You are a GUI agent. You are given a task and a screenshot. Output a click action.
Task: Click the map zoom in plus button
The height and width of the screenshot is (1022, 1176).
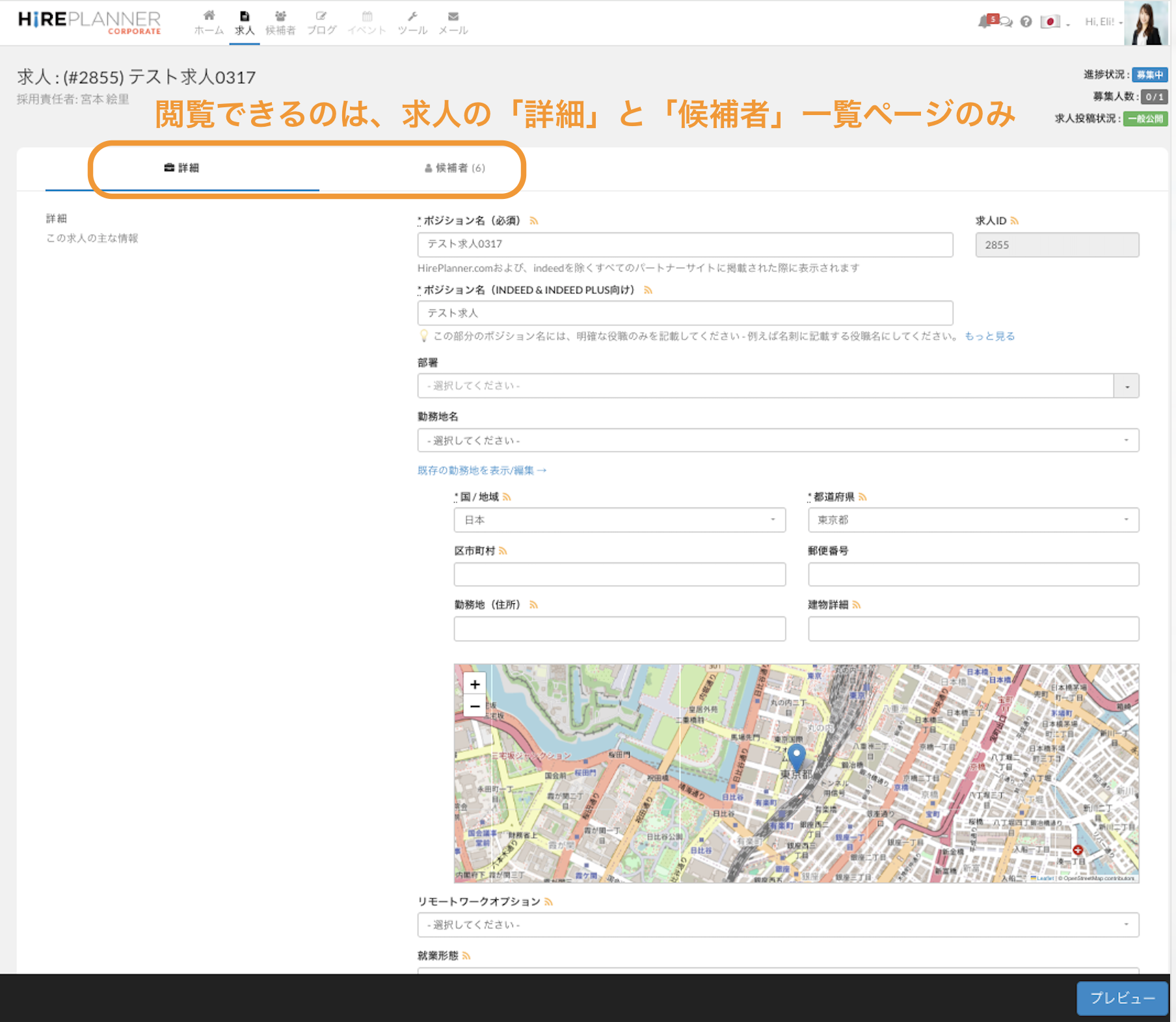pos(475,684)
